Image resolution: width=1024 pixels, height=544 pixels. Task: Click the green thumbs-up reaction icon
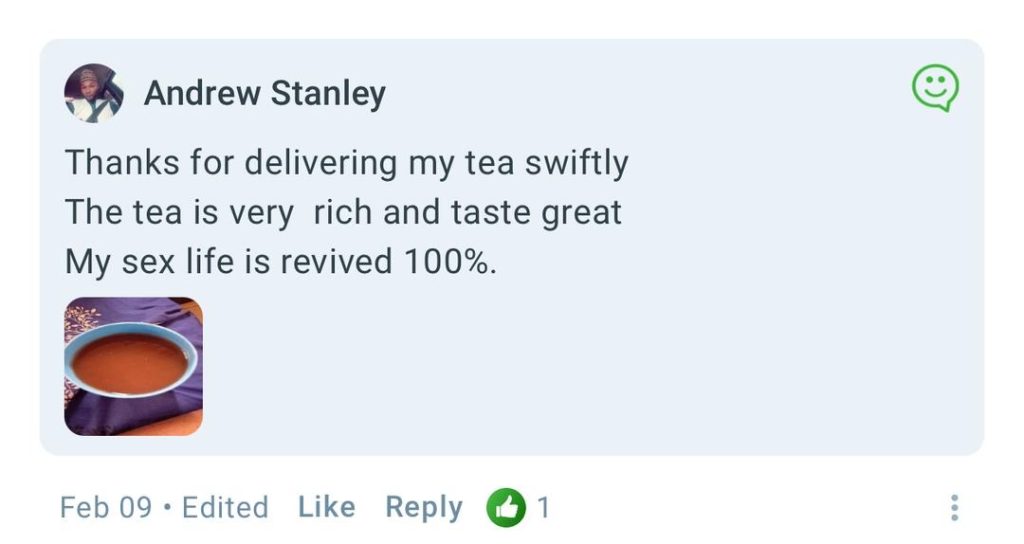click(506, 508)
